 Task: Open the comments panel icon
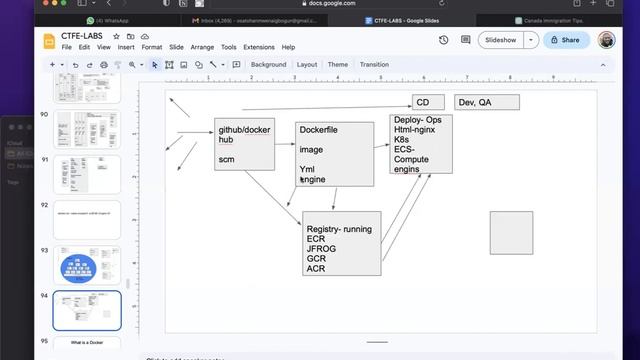pos(465,40)
